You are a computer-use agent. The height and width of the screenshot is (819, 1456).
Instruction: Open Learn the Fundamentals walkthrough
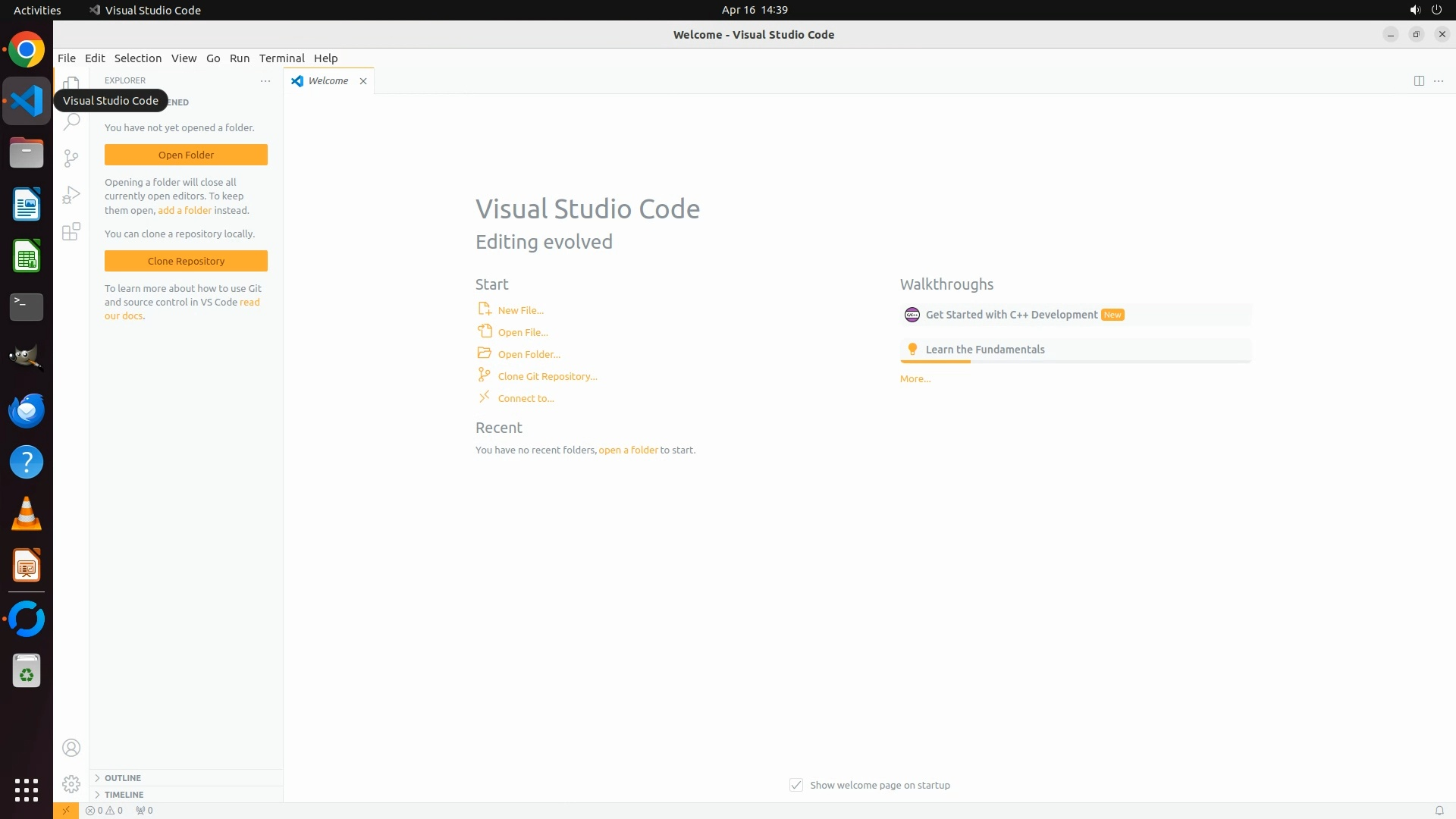point(984,350)
